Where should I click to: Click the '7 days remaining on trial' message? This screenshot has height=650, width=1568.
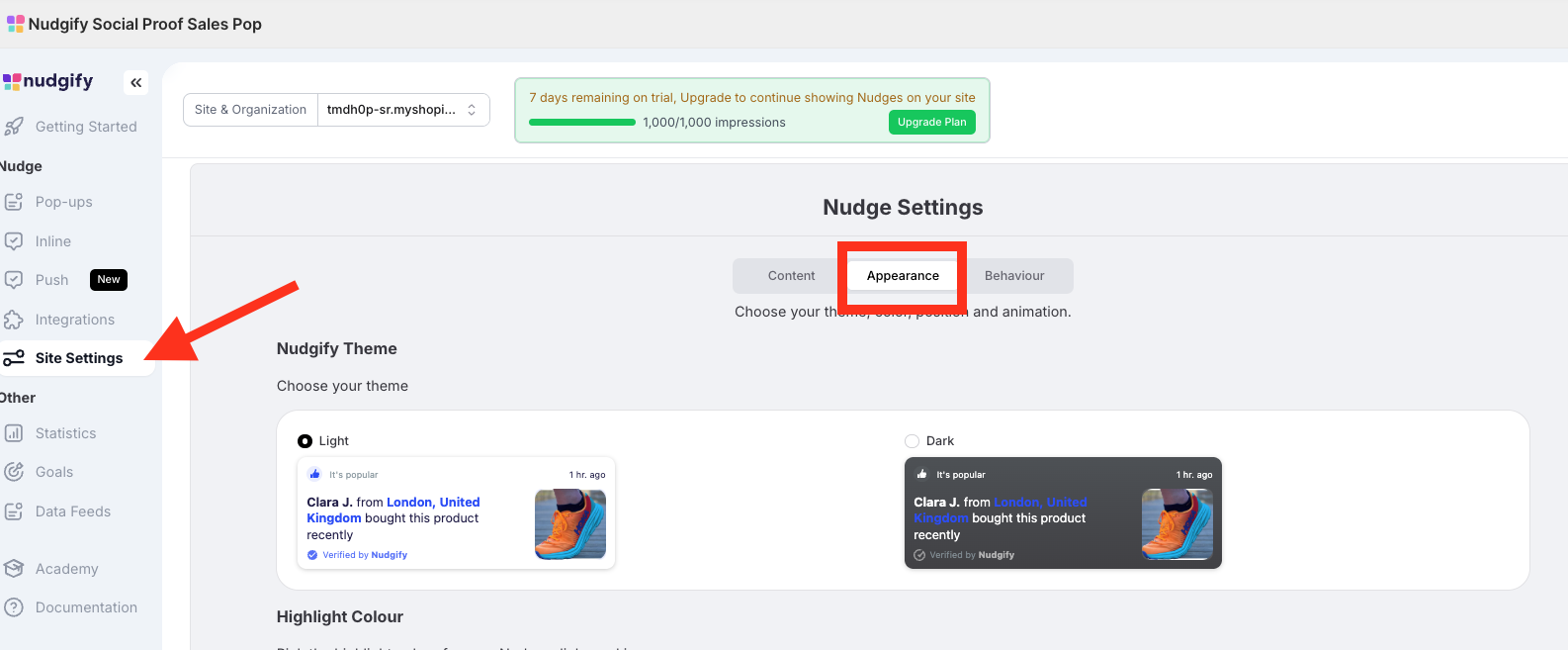[x=752, y=98]
